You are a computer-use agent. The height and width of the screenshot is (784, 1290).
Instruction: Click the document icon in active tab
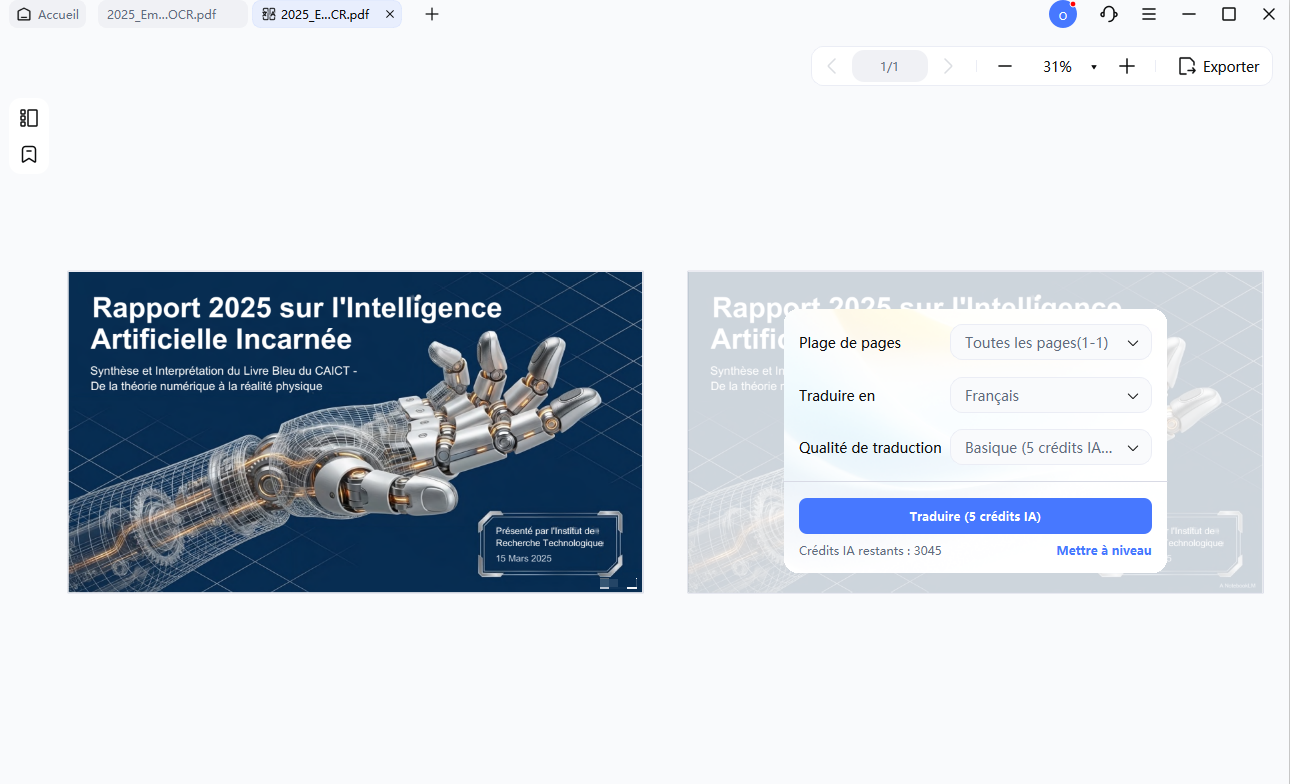click(268, 15)
